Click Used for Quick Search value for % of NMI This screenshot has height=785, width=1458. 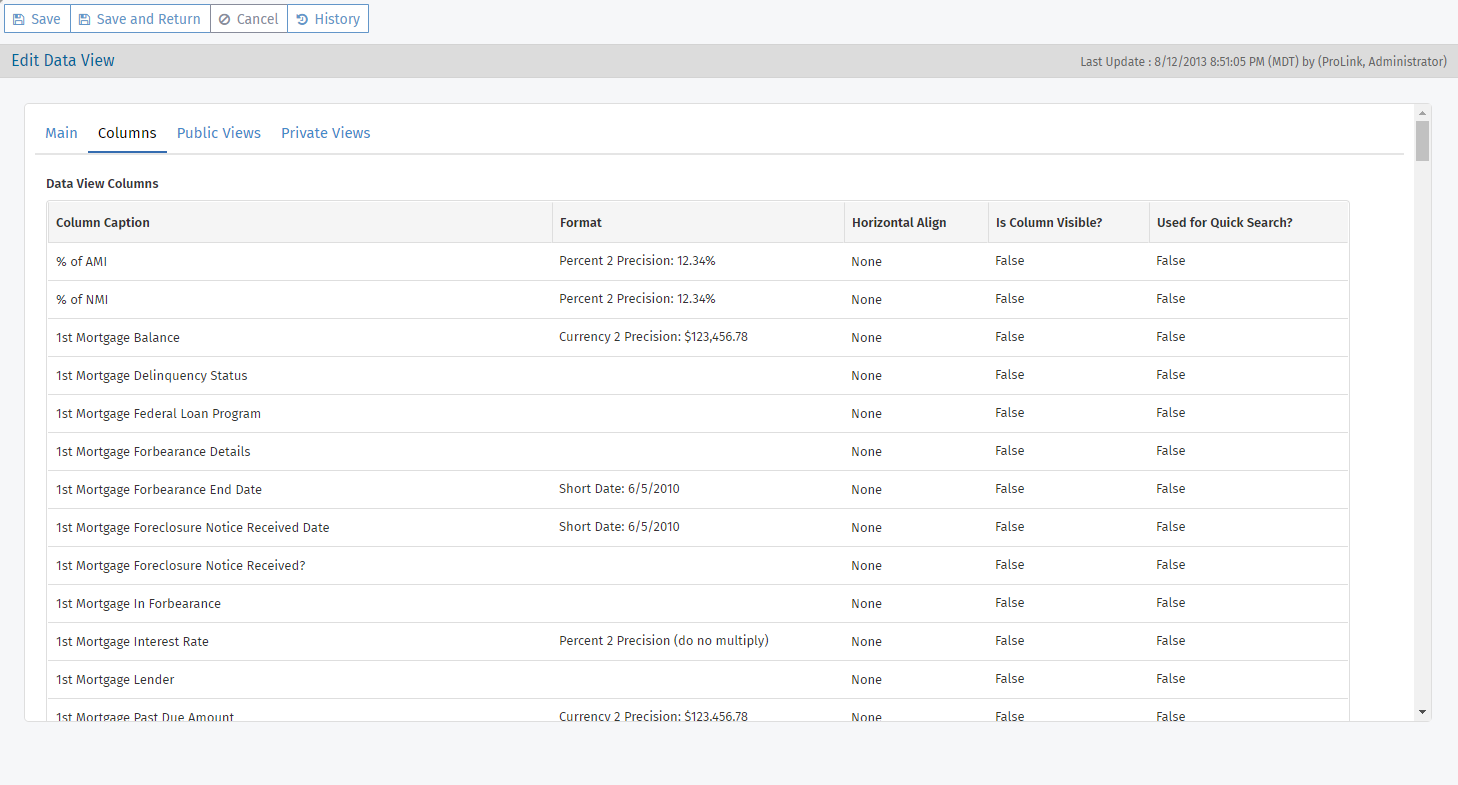[x=1170, y=299]
